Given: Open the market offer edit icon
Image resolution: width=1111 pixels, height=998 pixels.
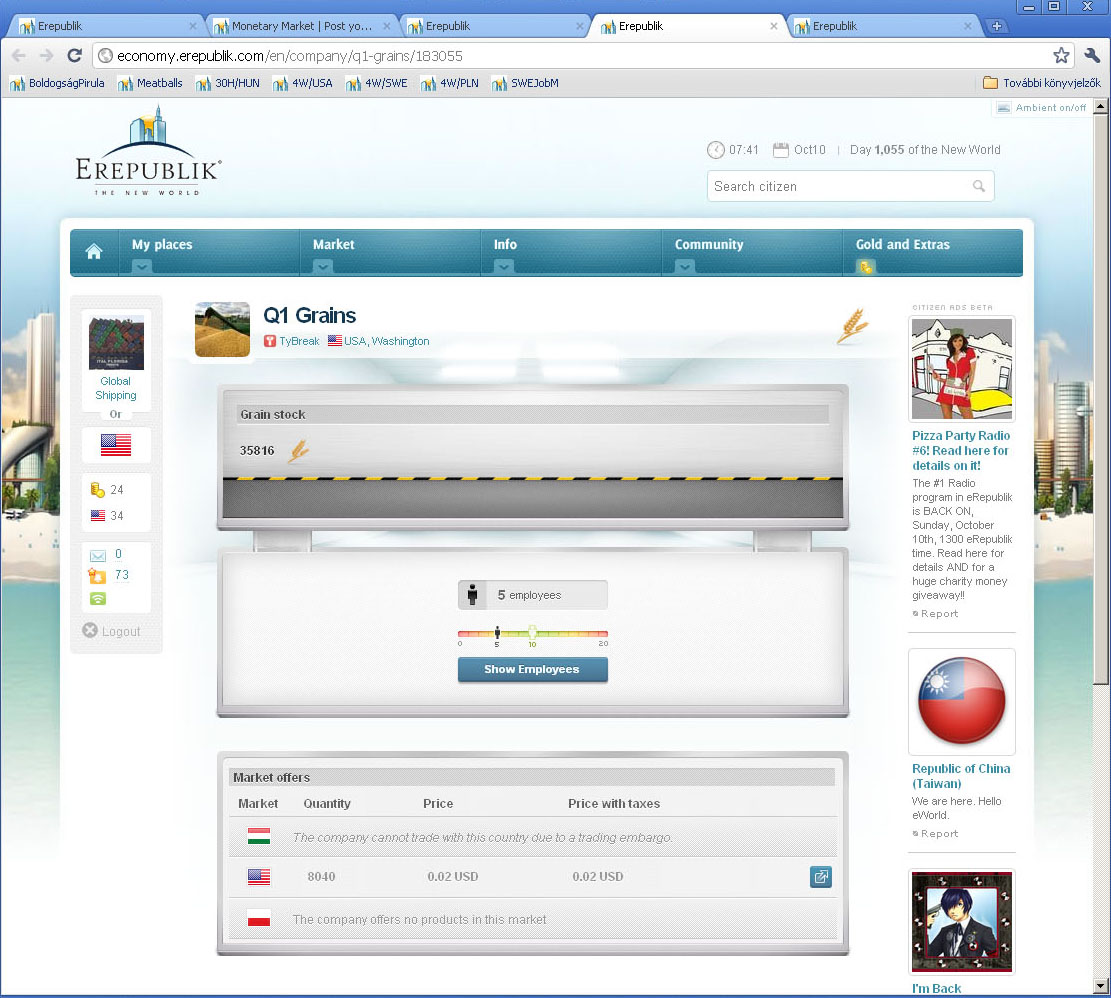Looking at the screenshot, I should (820, 877).
